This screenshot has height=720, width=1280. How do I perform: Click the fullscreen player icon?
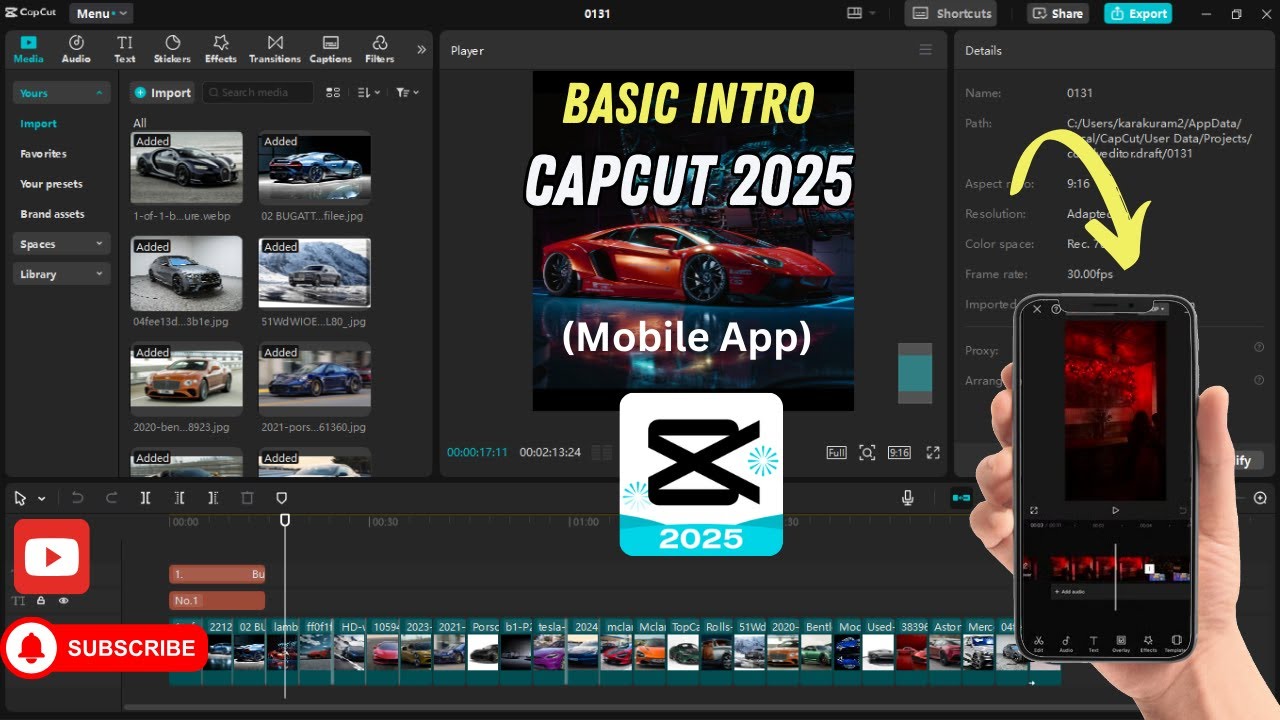(x=933, y=453)
